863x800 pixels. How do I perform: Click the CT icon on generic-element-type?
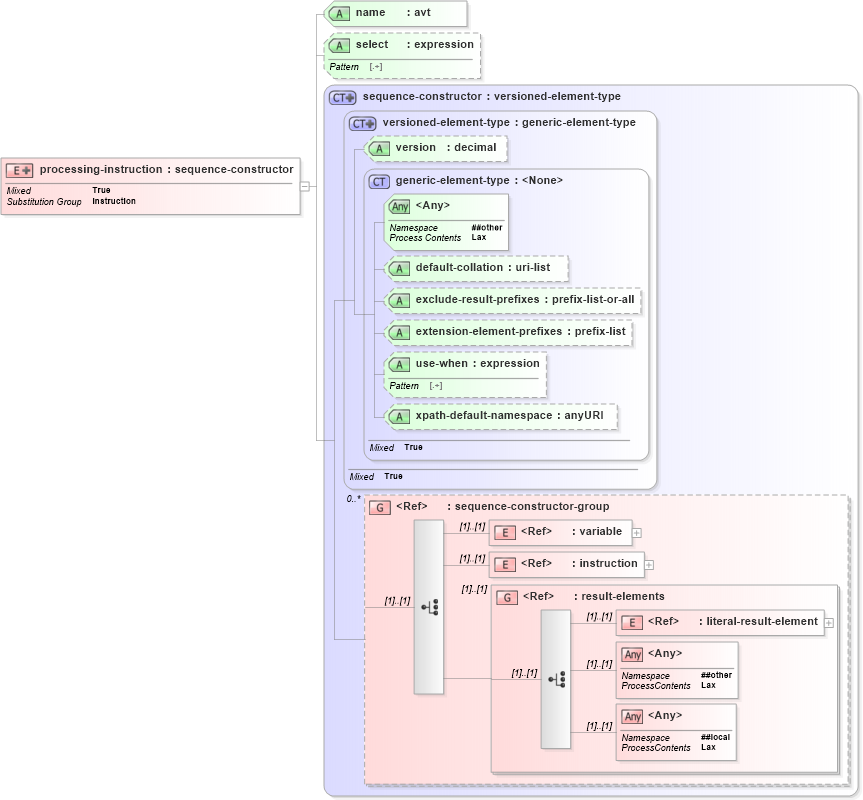click(x=379, y=181)
